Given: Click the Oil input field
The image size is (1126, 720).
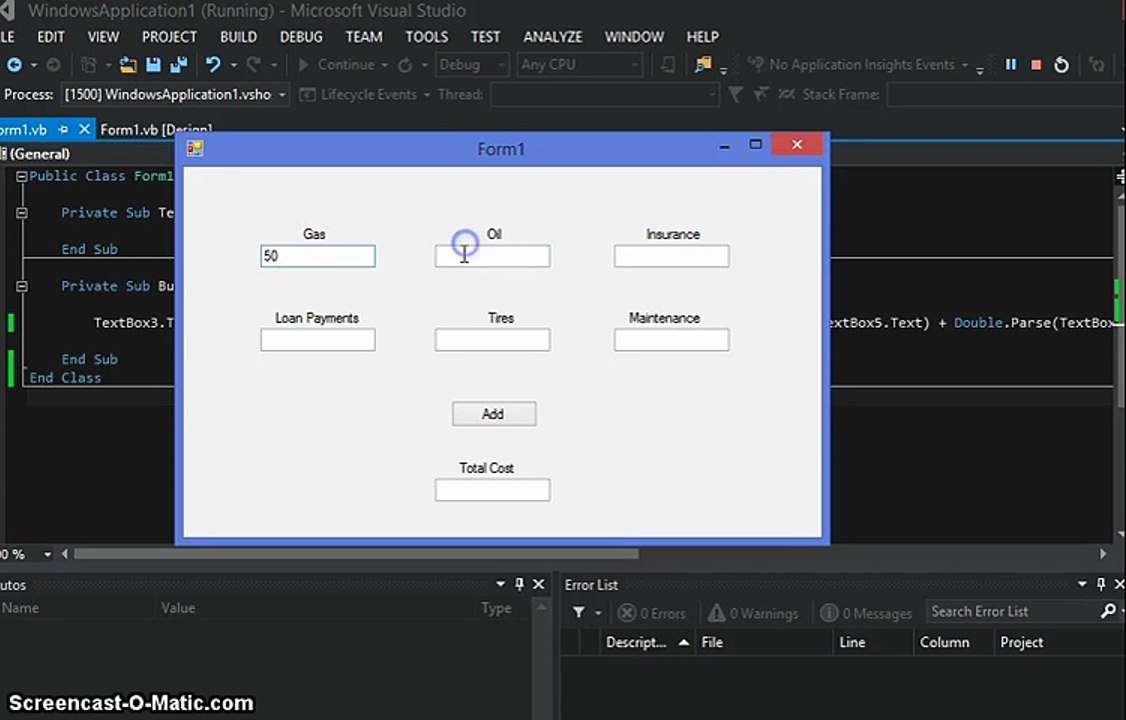Looking at the screenshot, I should [x=493, y=256].
